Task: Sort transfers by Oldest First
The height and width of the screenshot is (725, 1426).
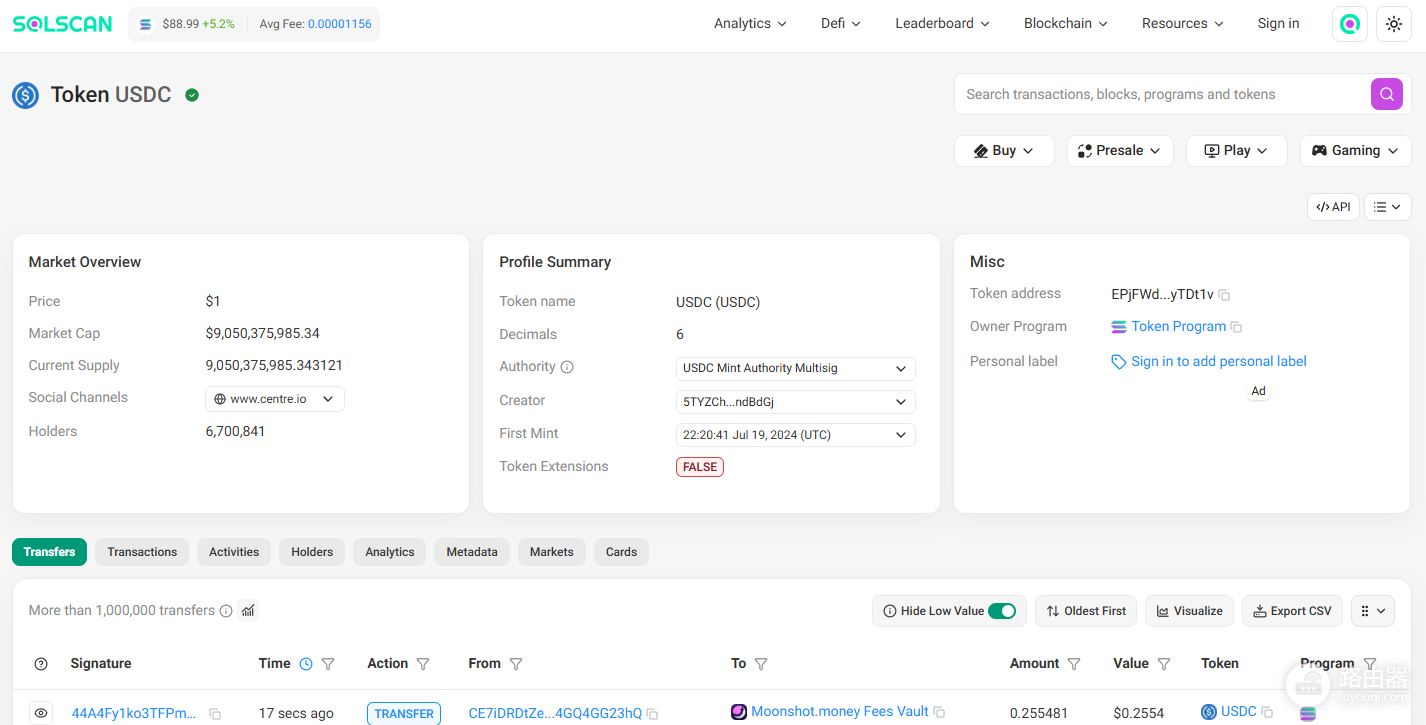Action: (x=1086, y=611)
